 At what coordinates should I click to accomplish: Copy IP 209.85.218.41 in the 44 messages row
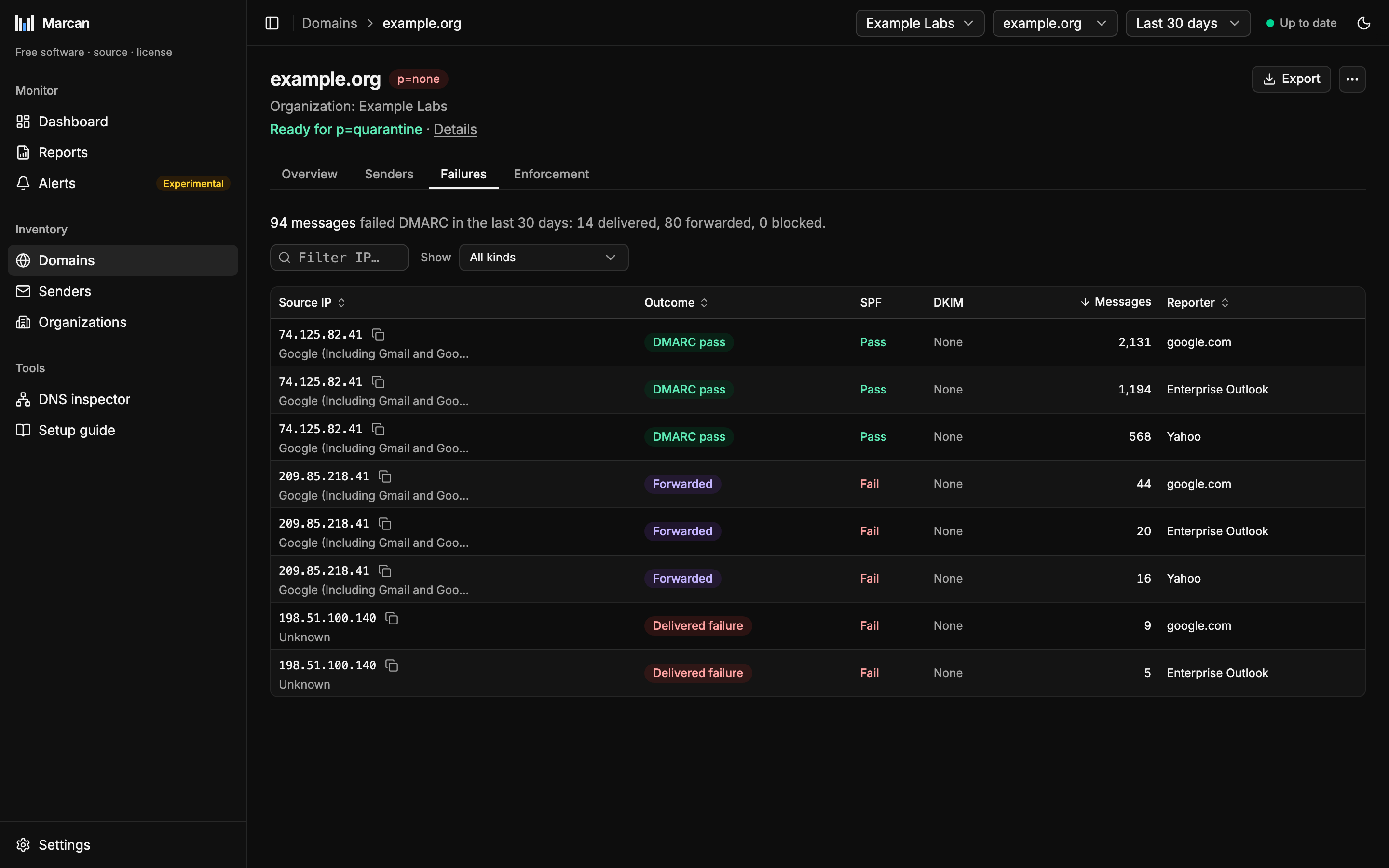[x=385, y=476]
